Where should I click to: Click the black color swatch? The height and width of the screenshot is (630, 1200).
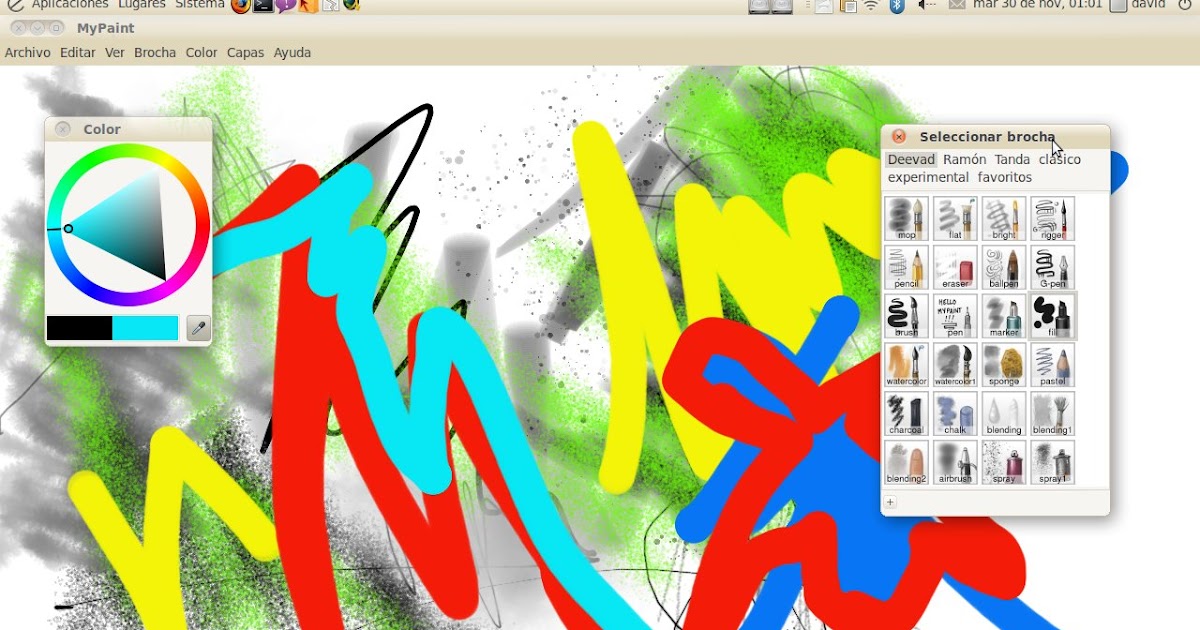[78, 328]
